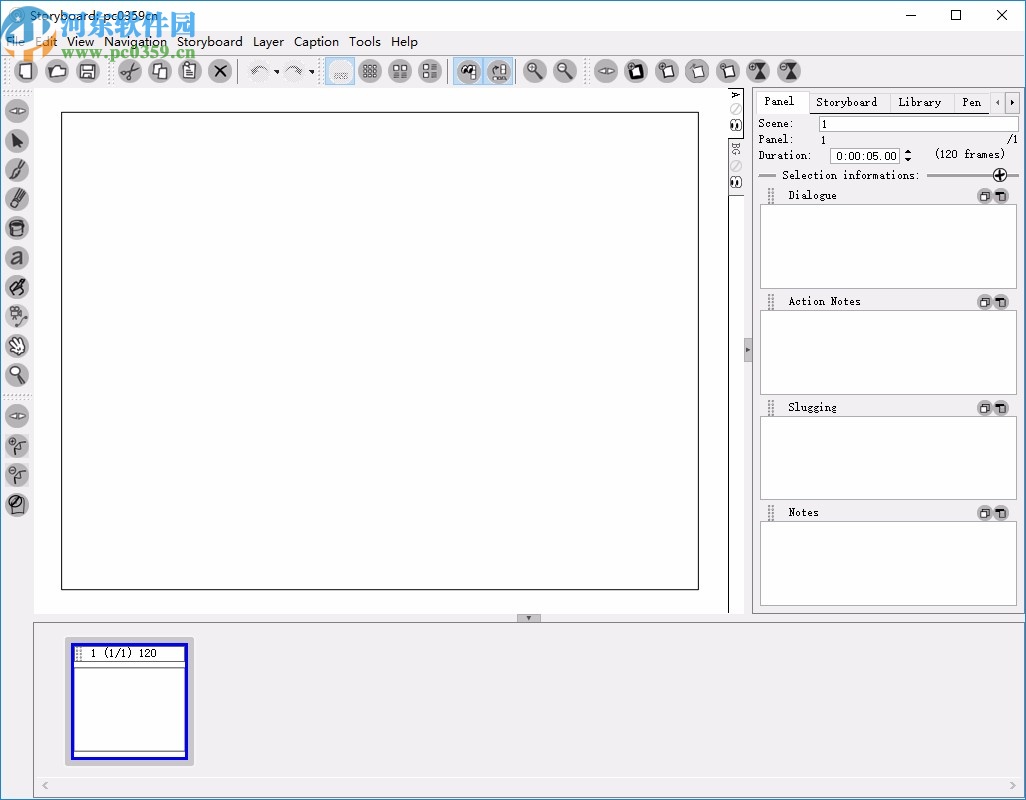
Task: Increase Duration using the stepper control
Action: pos(907,152)
